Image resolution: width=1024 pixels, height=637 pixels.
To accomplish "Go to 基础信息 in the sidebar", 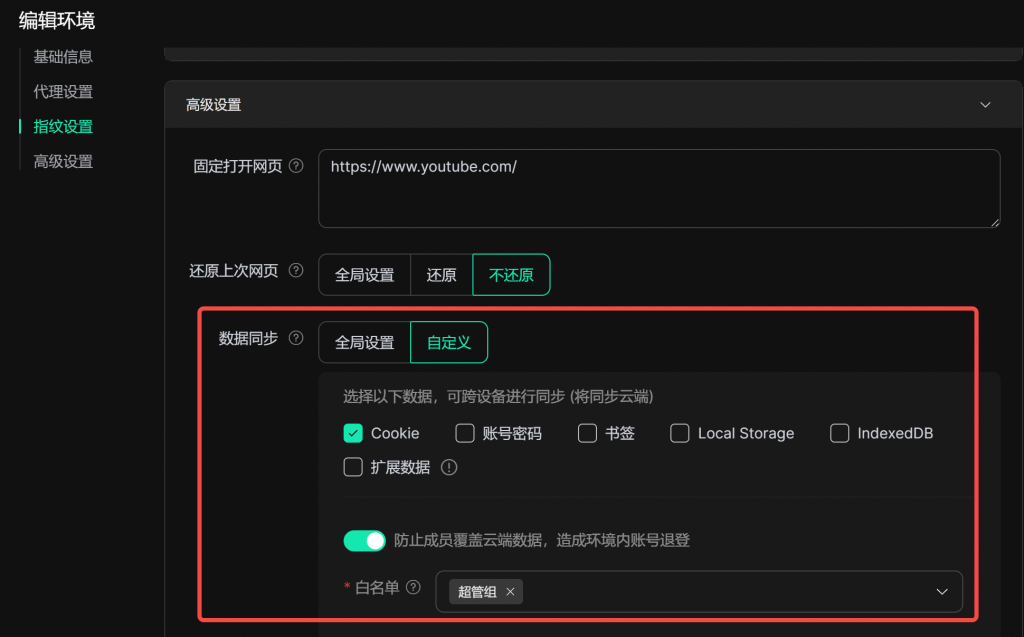I will pos(63,57).
